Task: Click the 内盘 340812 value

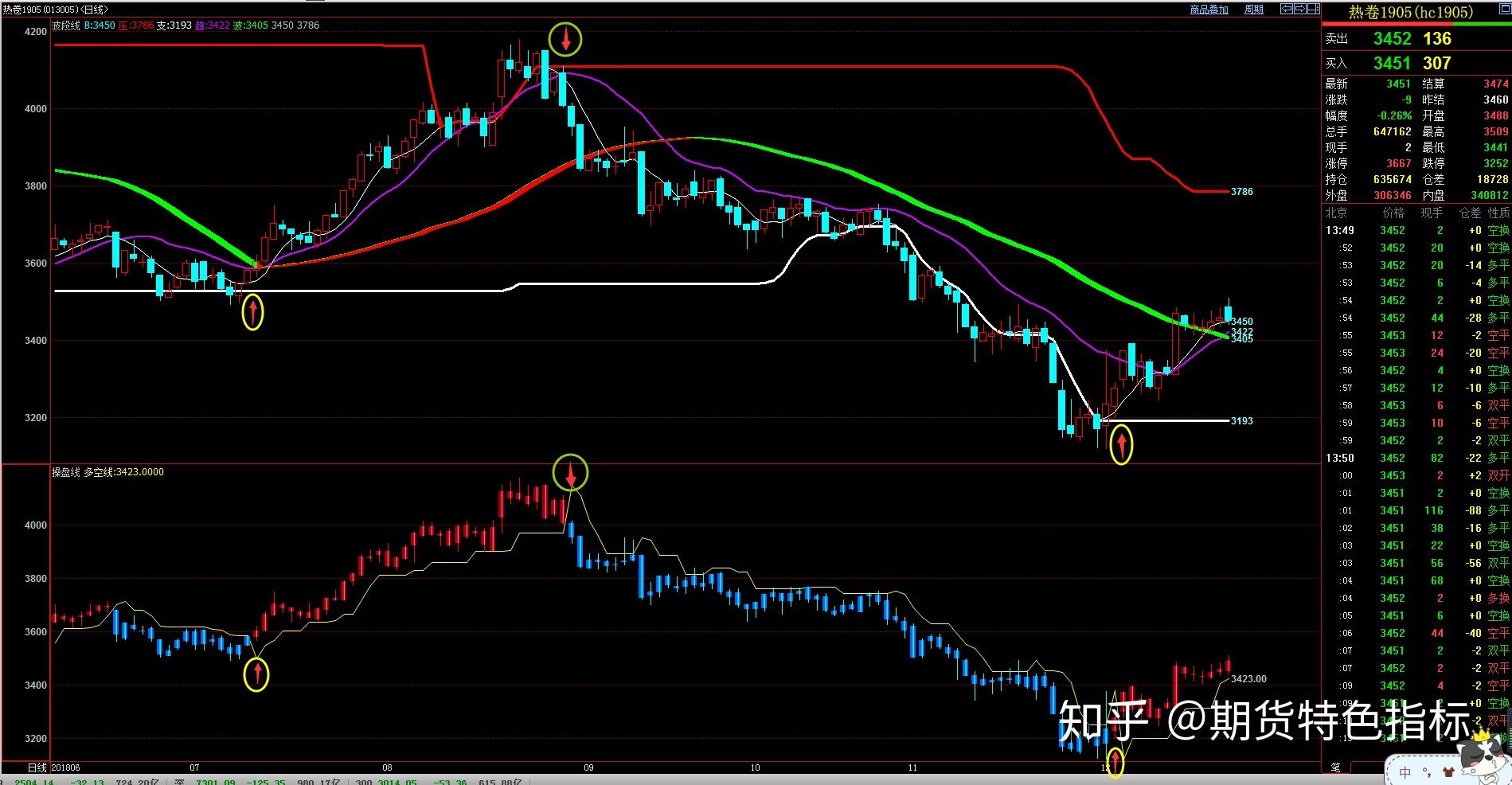Action: point(1490,195)
